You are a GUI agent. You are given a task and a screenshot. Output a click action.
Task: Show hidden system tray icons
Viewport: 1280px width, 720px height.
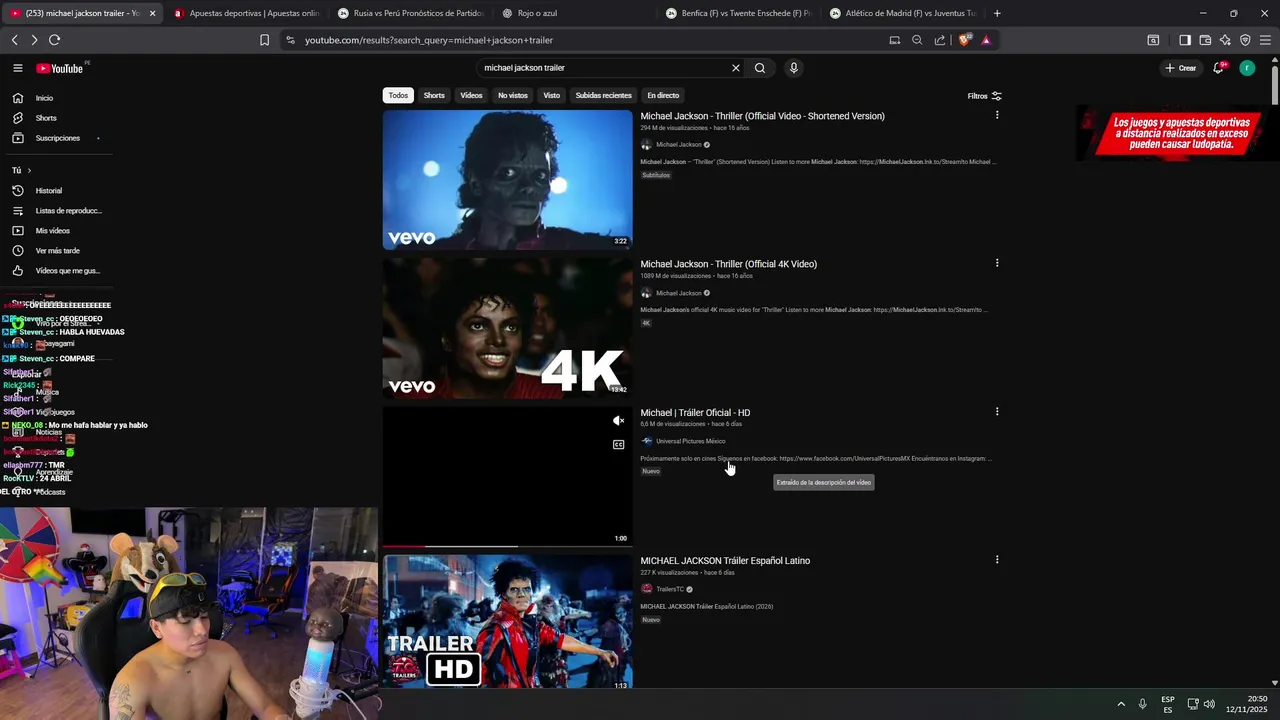(1121, 704)
